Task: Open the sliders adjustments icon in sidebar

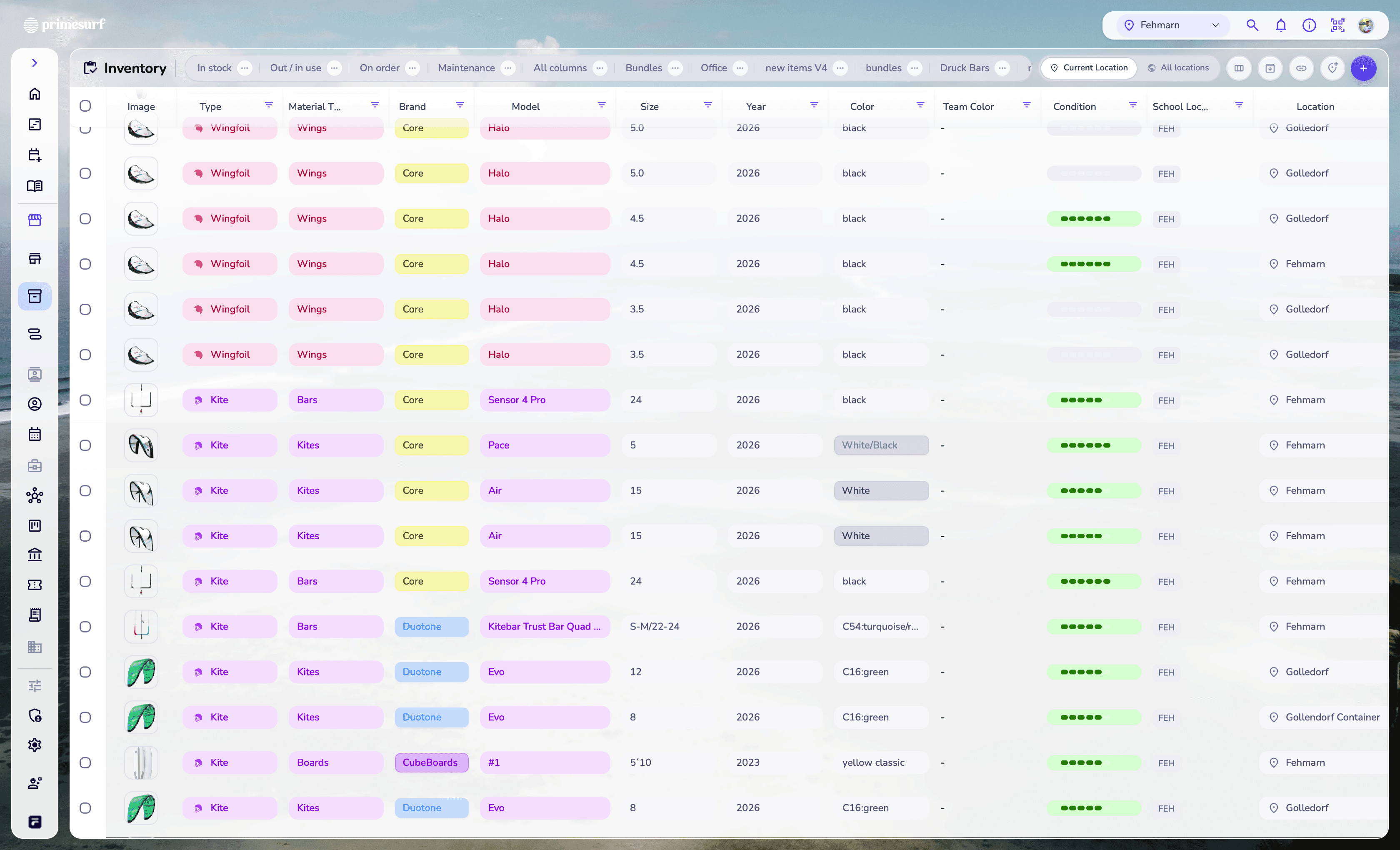Action: point(35,685)
